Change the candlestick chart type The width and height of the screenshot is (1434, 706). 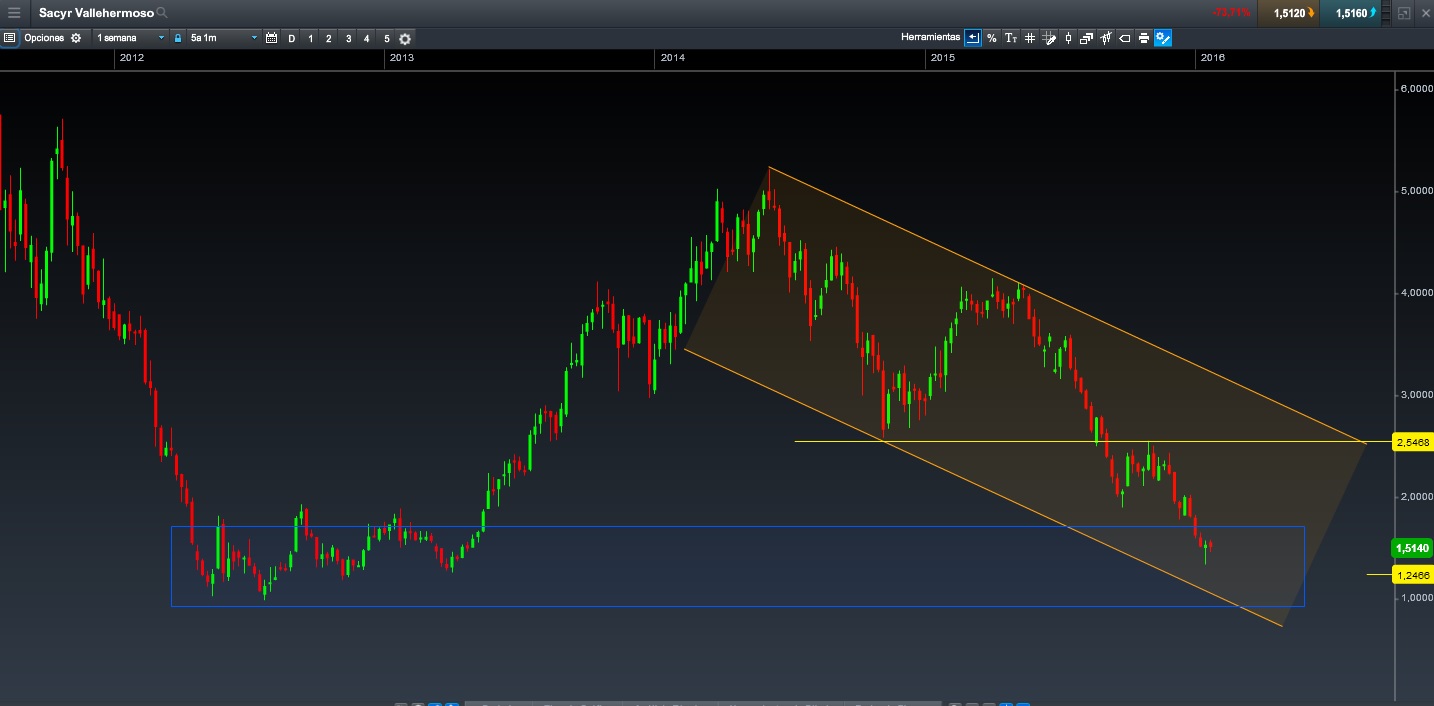pos(1068,38)
